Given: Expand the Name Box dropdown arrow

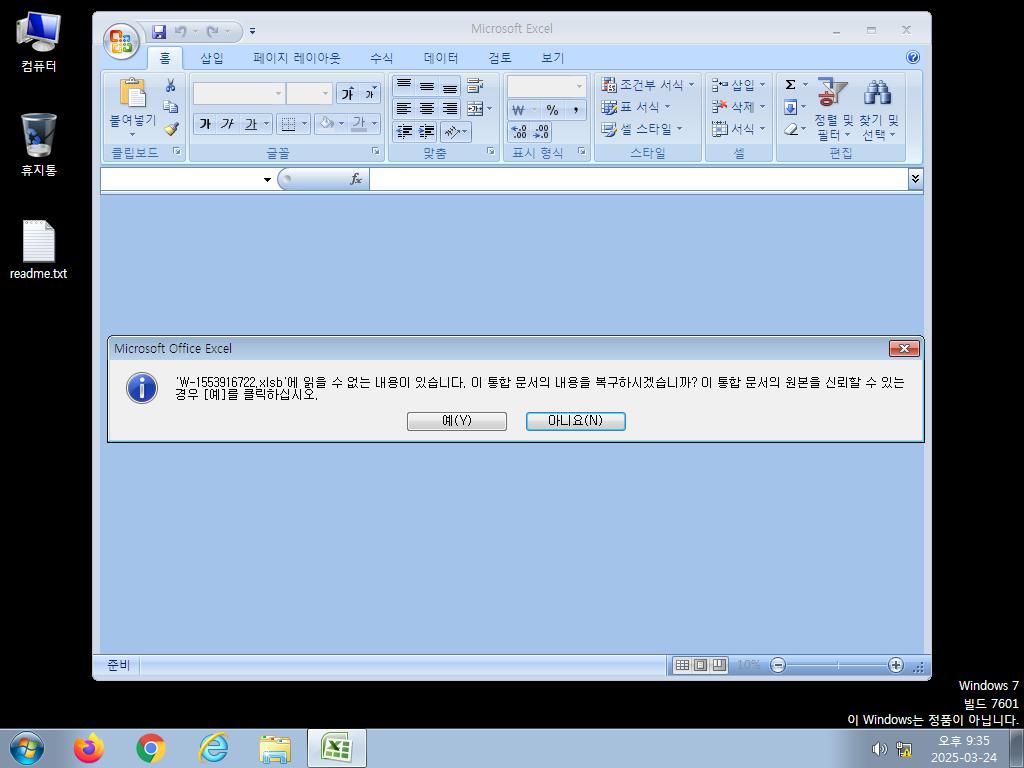Looking at the screenshot, I should [x=267, y=180].
